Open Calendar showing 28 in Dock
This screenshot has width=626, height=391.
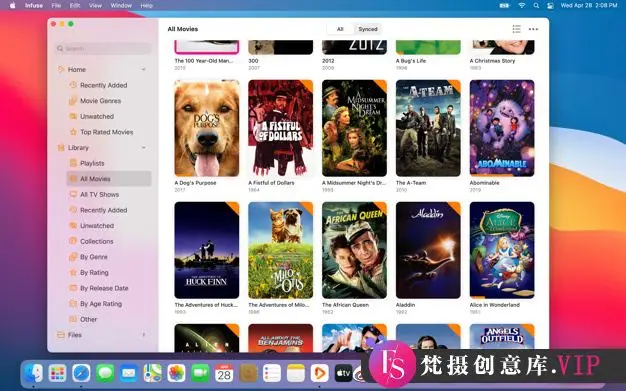tap(224, 373)
